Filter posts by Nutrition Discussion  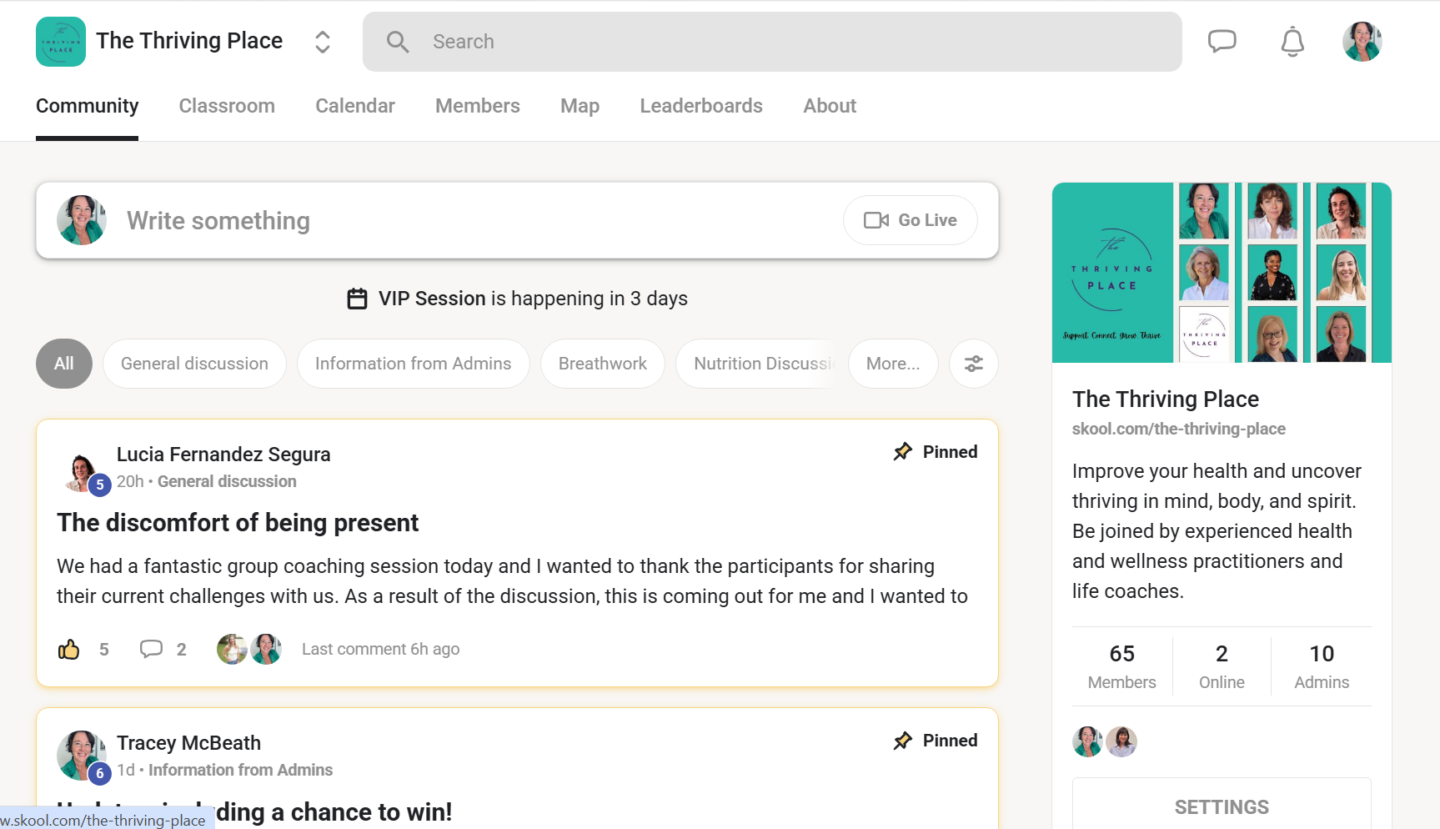click(x=758, y=364)
